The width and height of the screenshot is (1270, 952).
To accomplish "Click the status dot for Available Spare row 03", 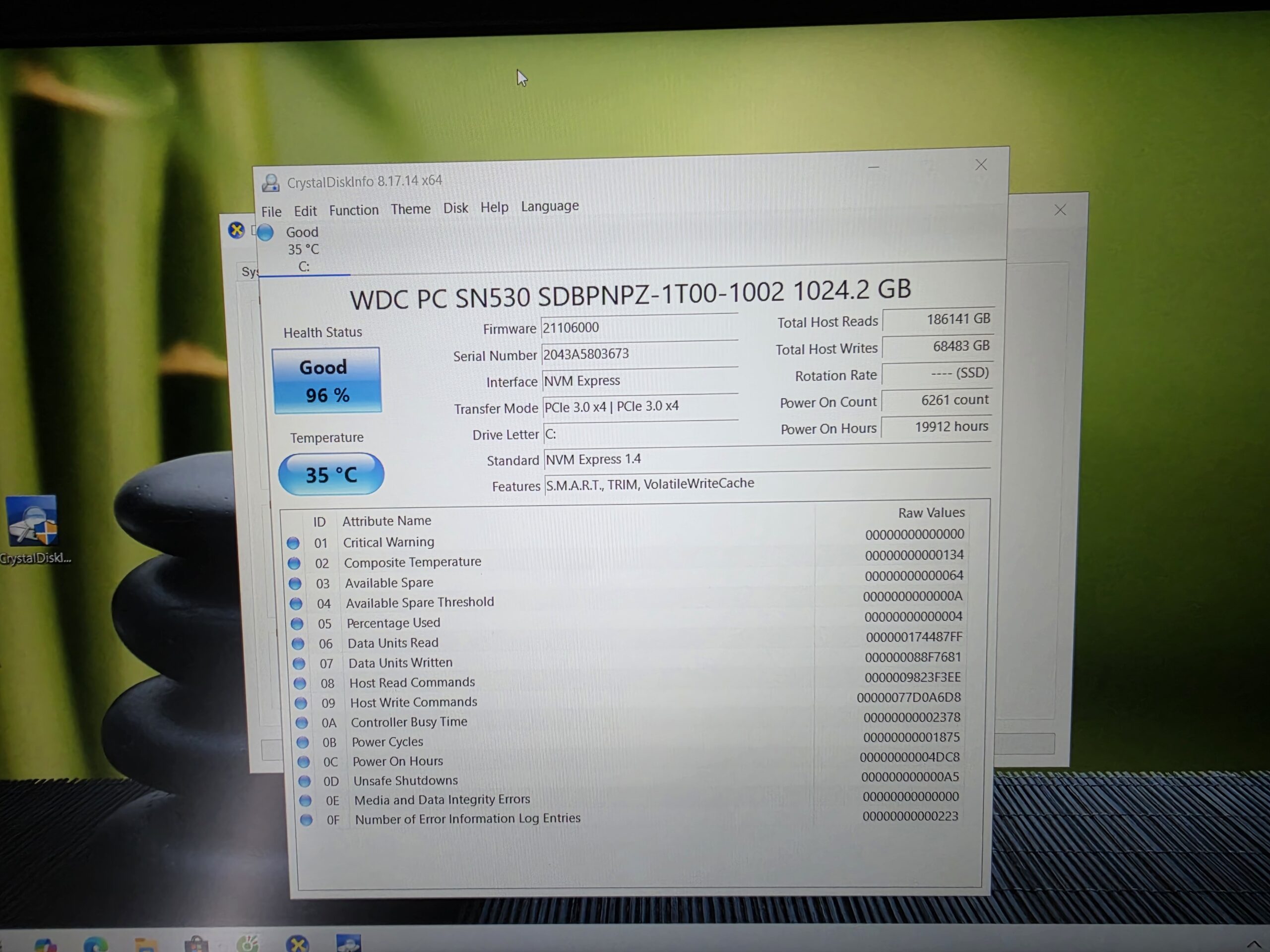I will pyautogui.click(x=295, y=584).
